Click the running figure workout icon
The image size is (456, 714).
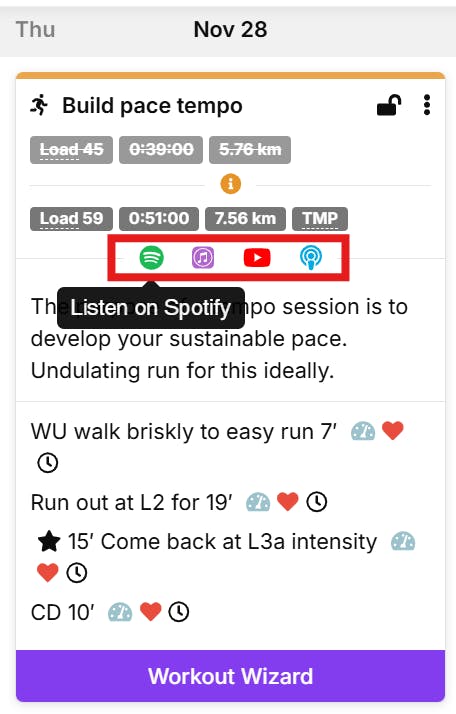[x=39, y=105]
